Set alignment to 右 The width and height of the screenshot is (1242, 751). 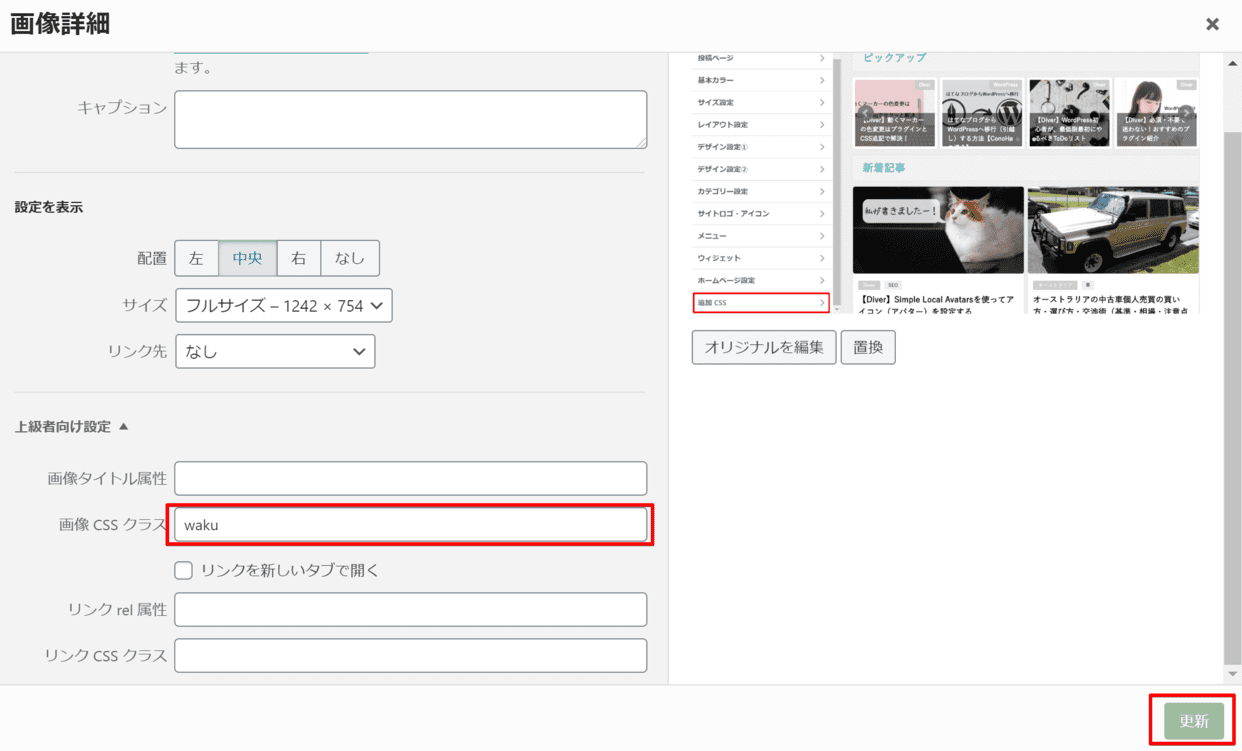(x=298, y=258)
